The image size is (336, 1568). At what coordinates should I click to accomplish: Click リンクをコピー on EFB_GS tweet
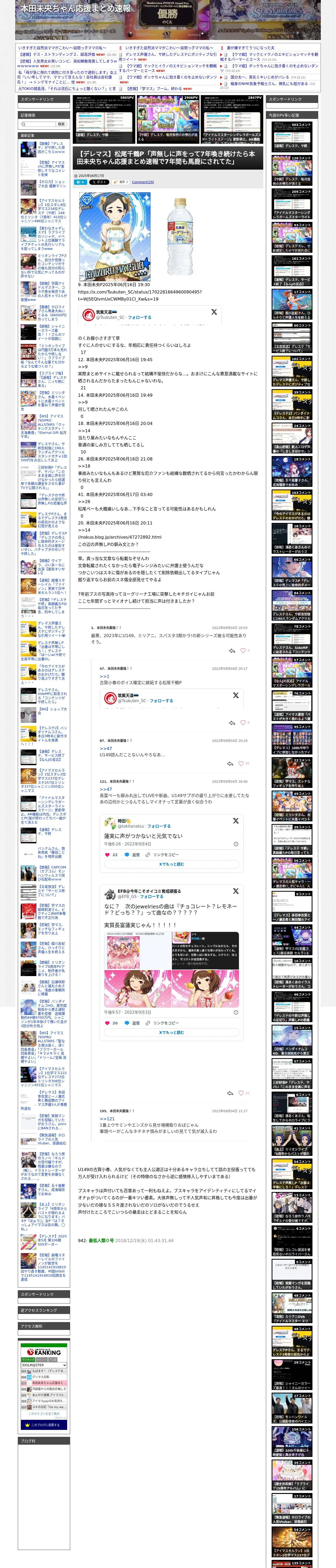point(162,1023)
